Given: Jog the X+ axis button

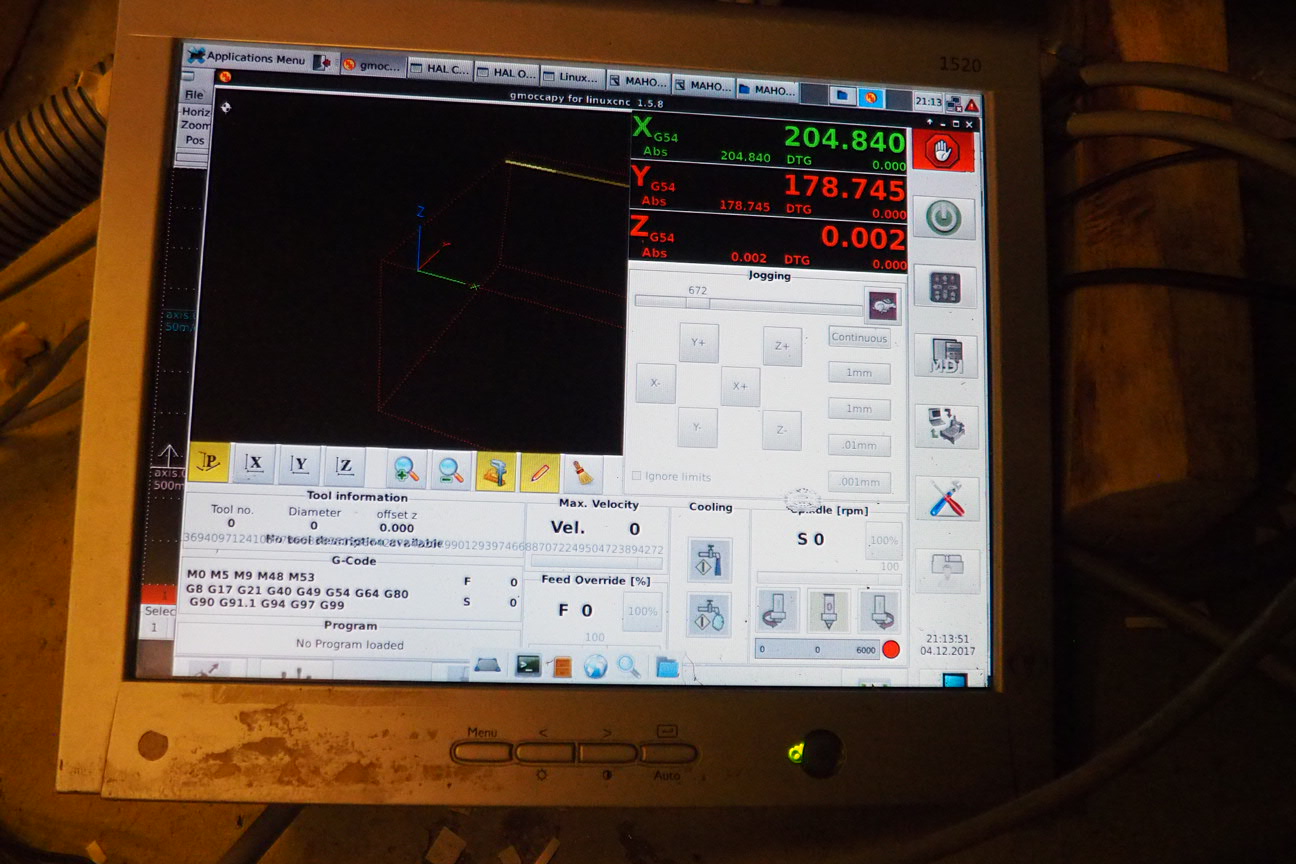Looking at the screenshot, I should point(740,386).
